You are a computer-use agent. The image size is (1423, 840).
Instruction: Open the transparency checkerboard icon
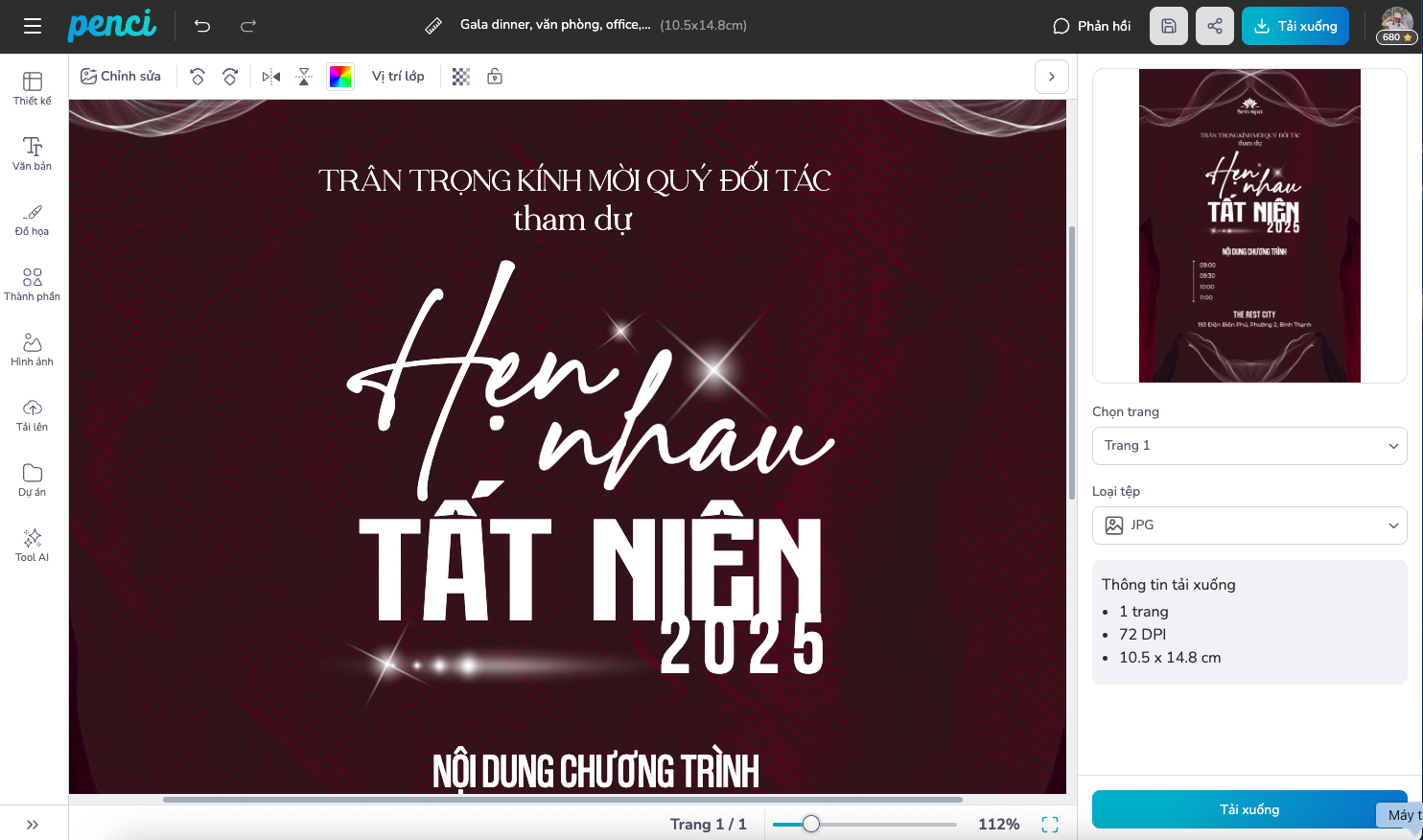[x=461, y=77]
